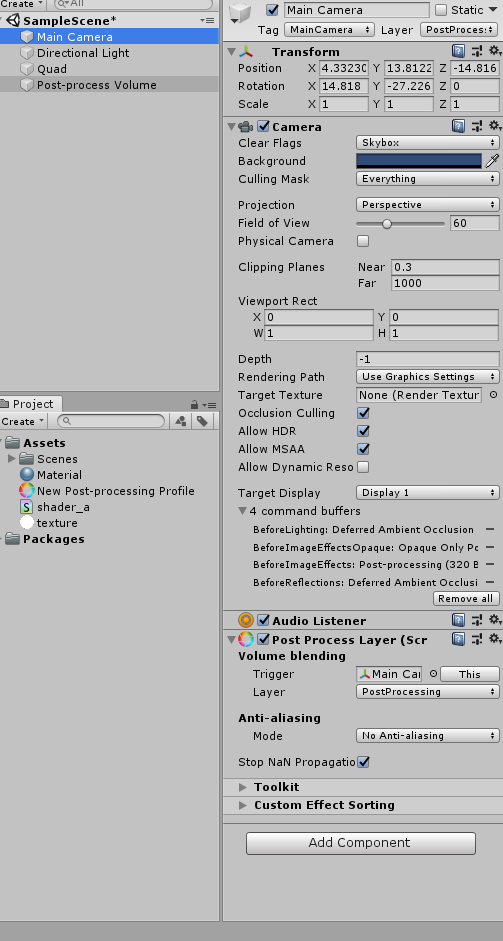Expand the Toolkit section
503x941 pixels.
point(242,787)
